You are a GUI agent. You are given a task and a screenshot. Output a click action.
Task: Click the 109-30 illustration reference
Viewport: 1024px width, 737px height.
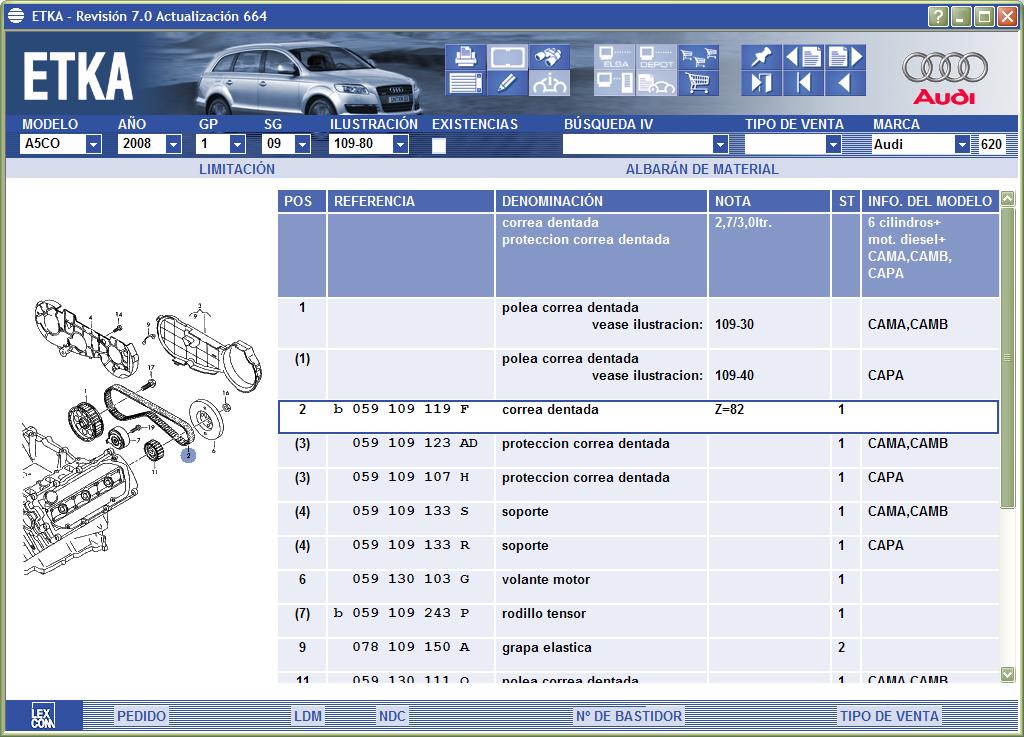coord(734,324)
